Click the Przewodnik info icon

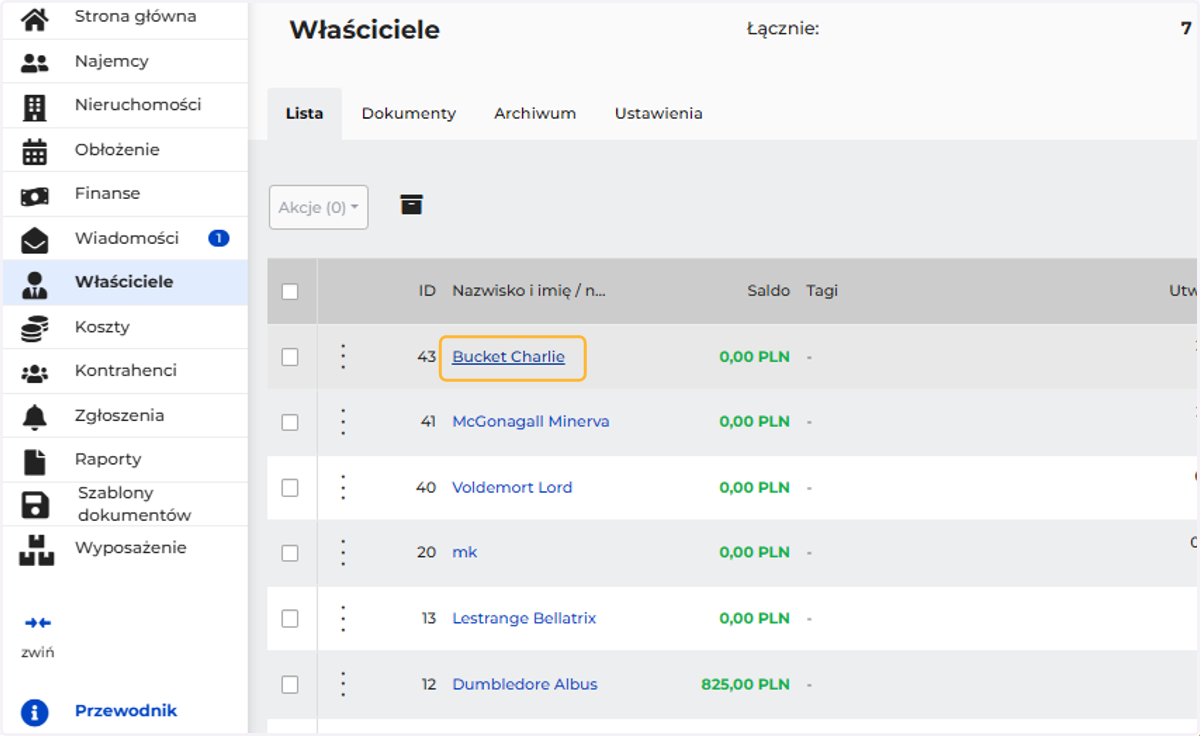[x=35, y=712]
